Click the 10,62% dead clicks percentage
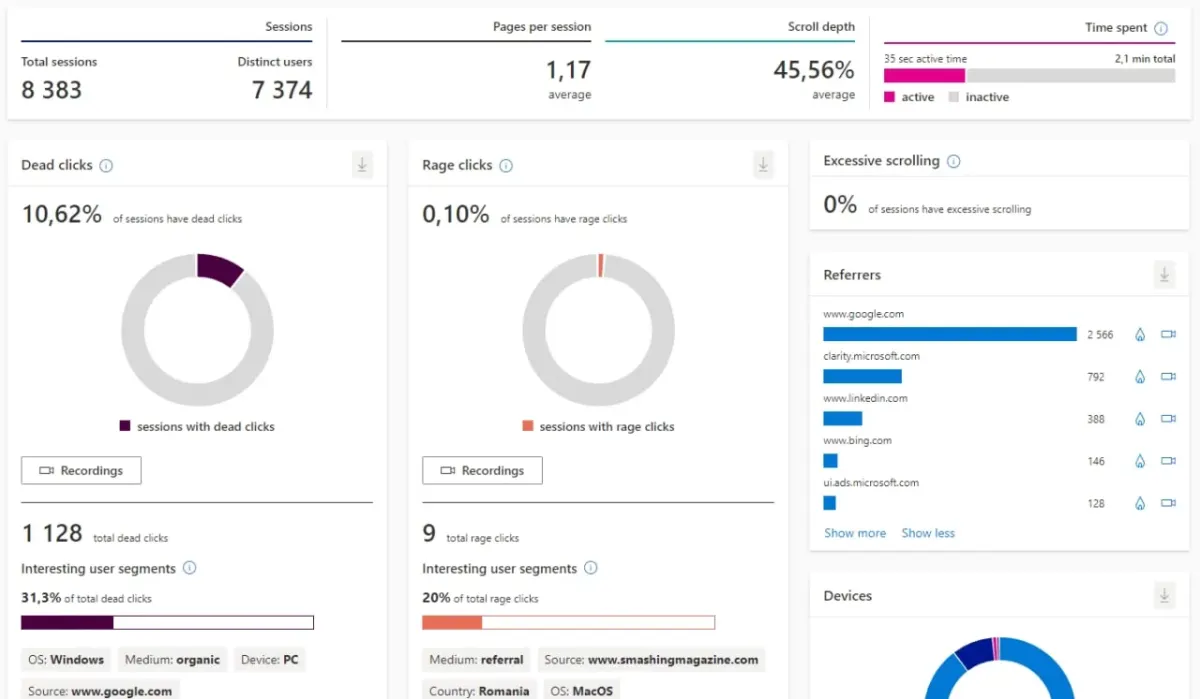This screenshot has width=1200, height=699. click(x=62, y=214)
